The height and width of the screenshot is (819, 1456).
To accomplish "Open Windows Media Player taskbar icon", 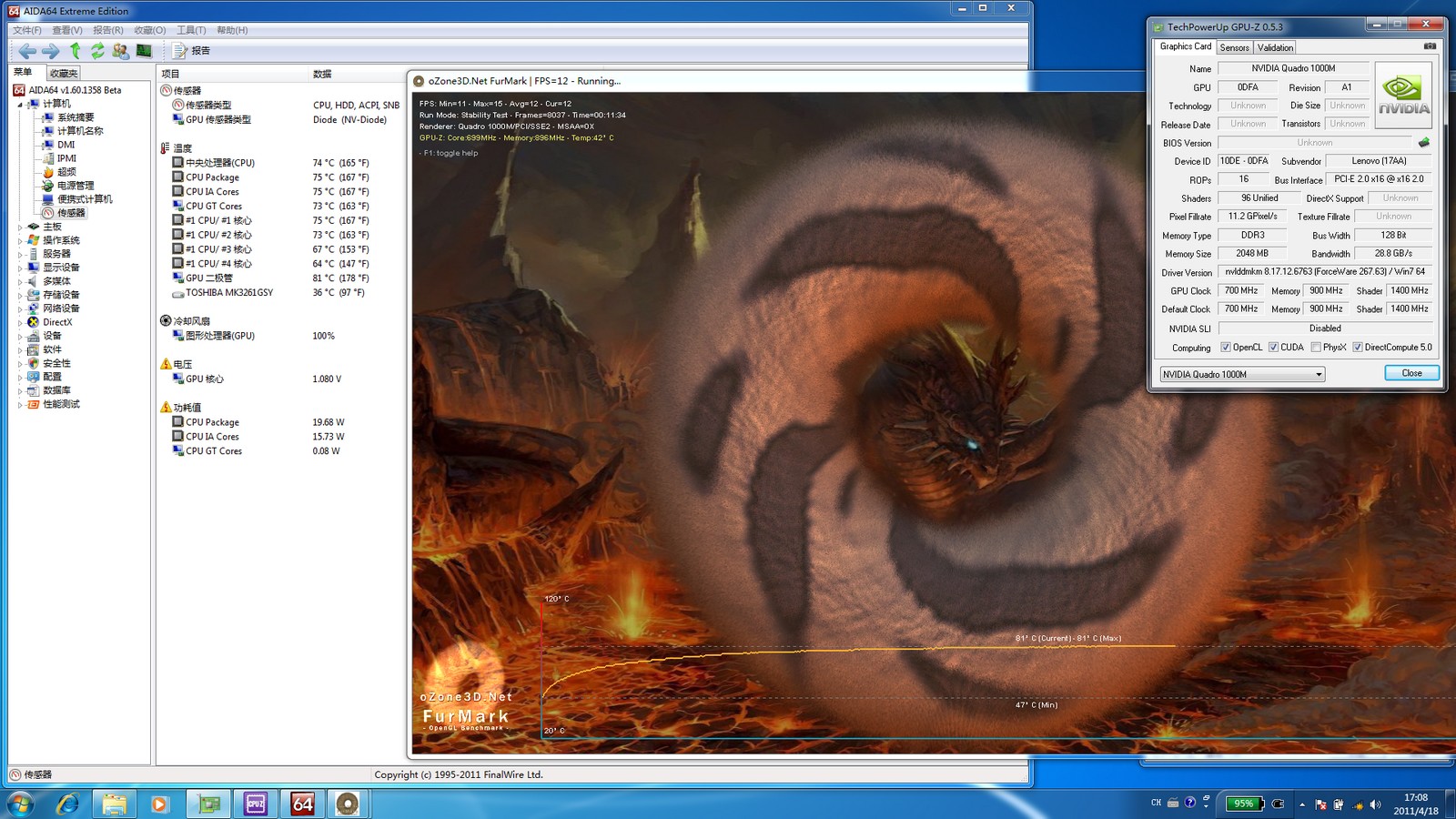I will [x=160, y=804].
